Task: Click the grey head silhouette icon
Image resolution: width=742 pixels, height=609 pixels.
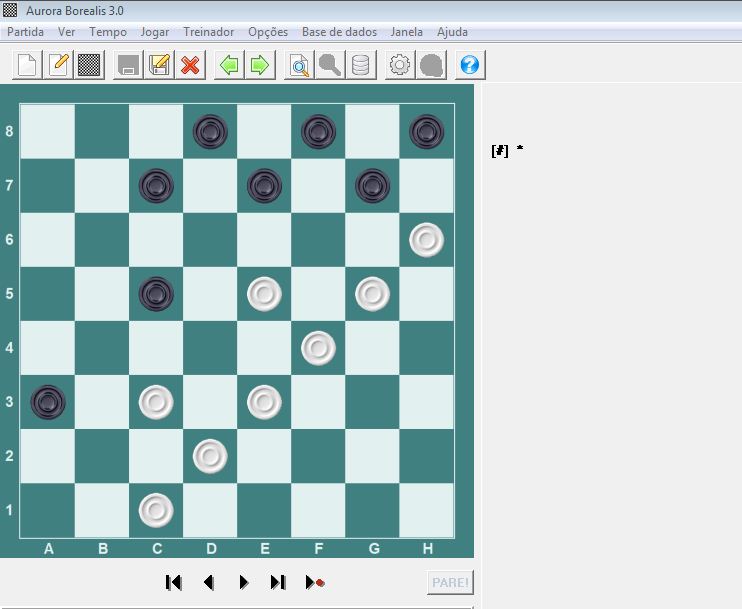Action: (x=431, y=65)
